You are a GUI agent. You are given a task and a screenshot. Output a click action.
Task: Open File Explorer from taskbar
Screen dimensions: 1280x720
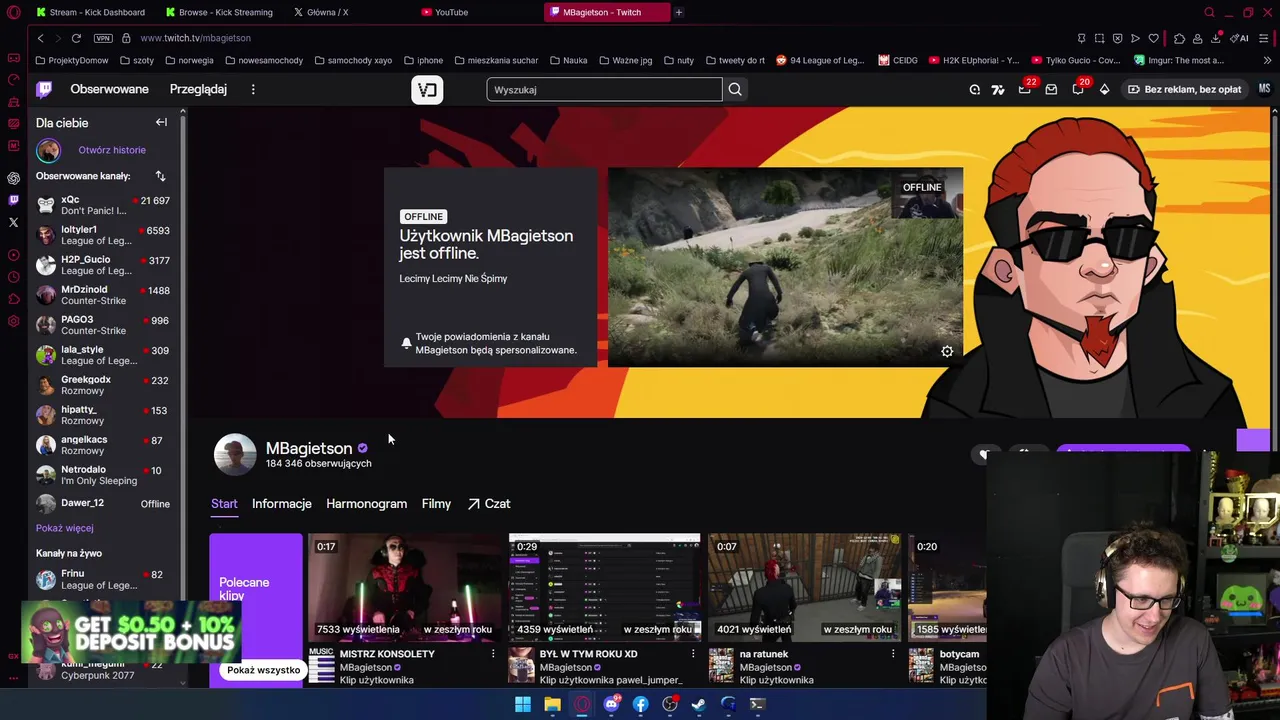(x=552, y=704)
